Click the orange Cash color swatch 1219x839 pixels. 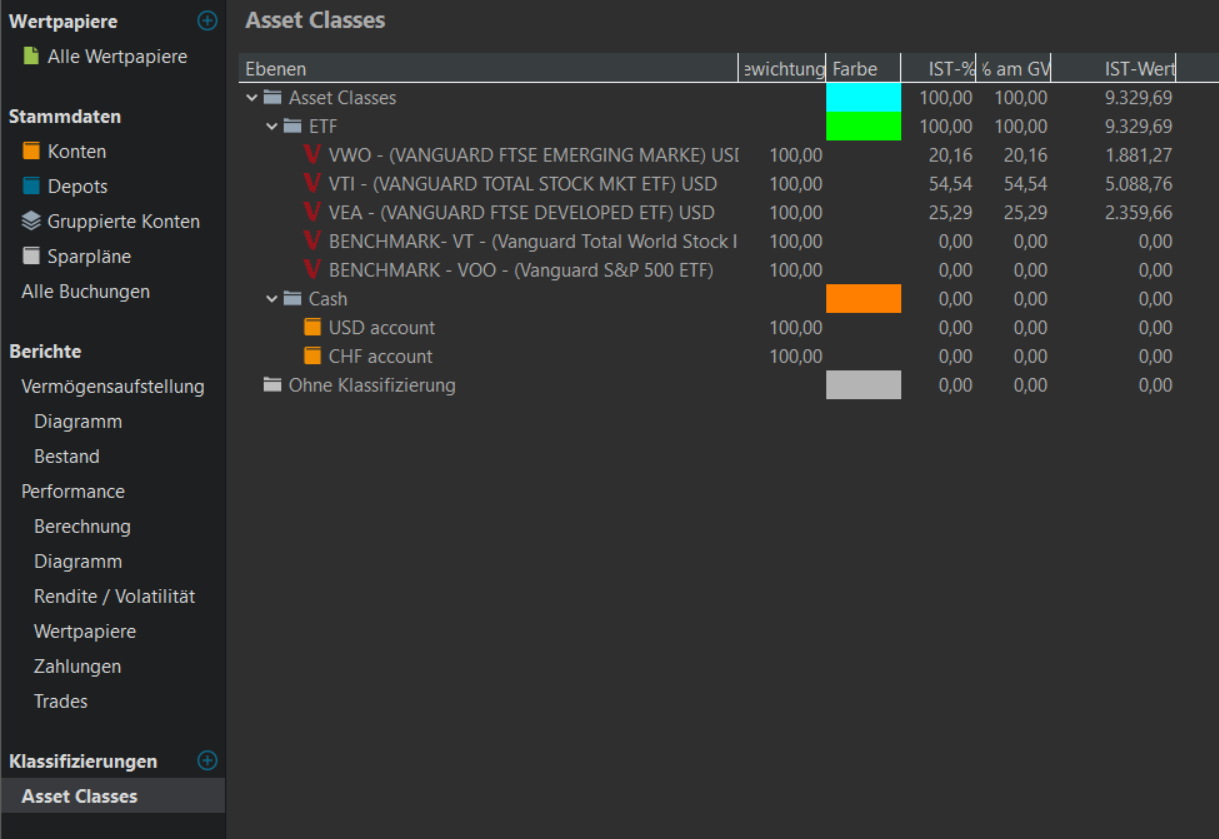pyautogui.click(x=863, y=299)
